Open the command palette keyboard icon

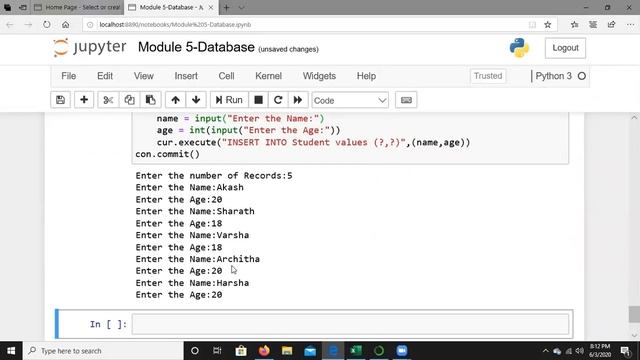(x=406, y=100)
